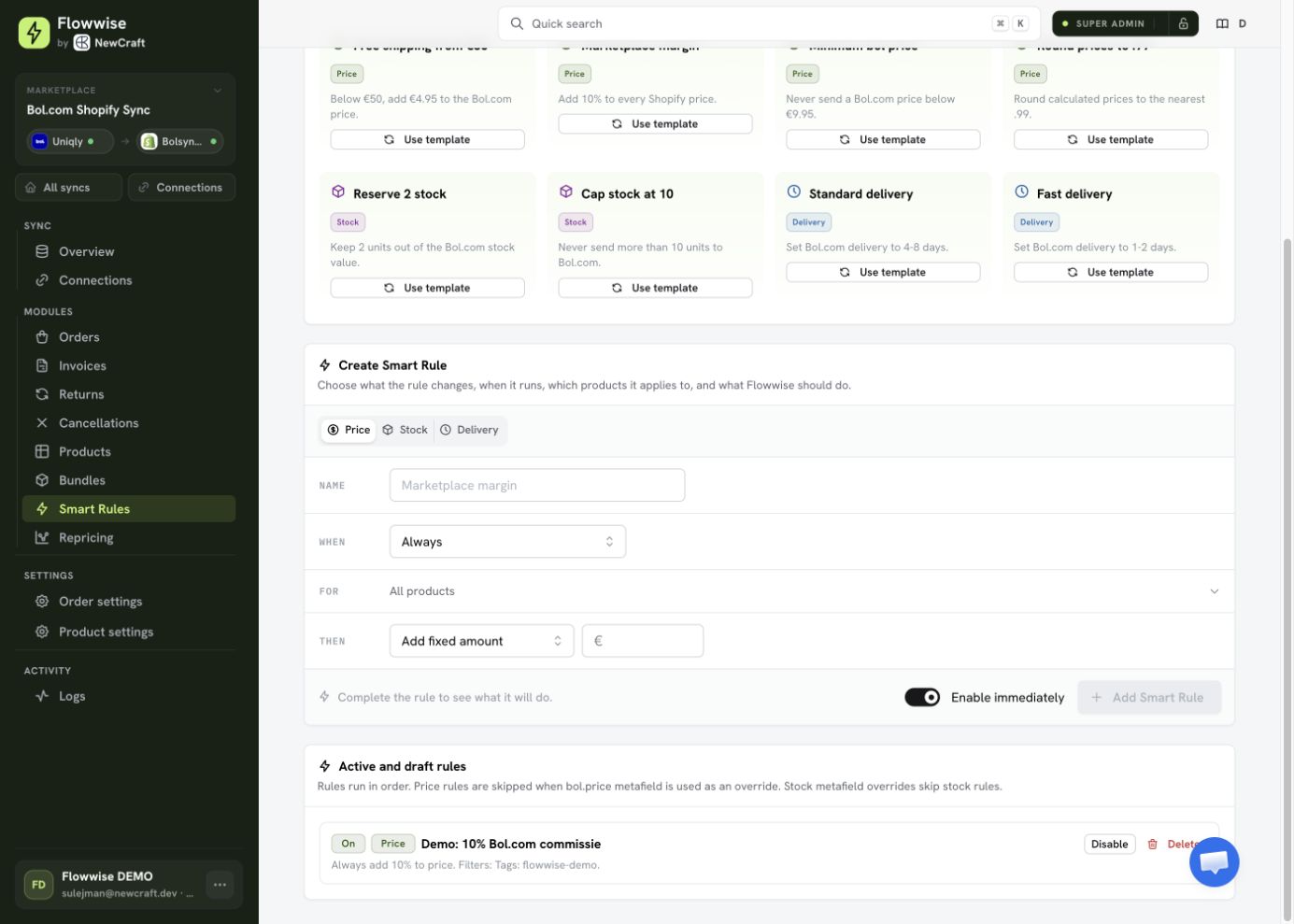Use the Standard delivery template
The image size is (1294, 924).
pos(883,272)
